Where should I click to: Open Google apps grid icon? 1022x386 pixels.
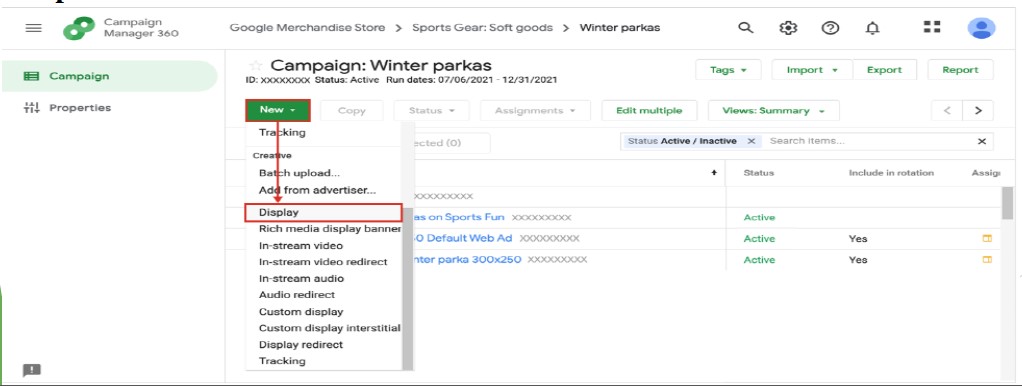point(932,27)
